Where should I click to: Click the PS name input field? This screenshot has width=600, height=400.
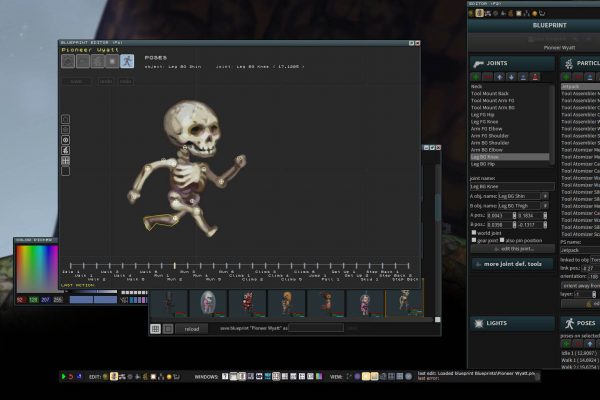[x=580, y=250]
